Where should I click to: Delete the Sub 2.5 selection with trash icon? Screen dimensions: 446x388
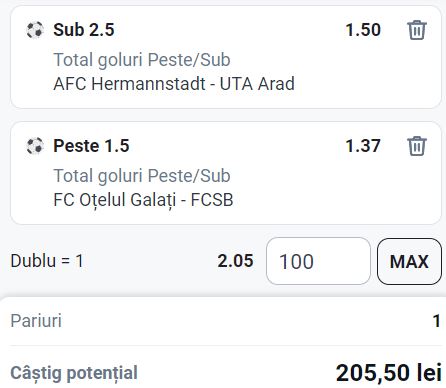417,30
